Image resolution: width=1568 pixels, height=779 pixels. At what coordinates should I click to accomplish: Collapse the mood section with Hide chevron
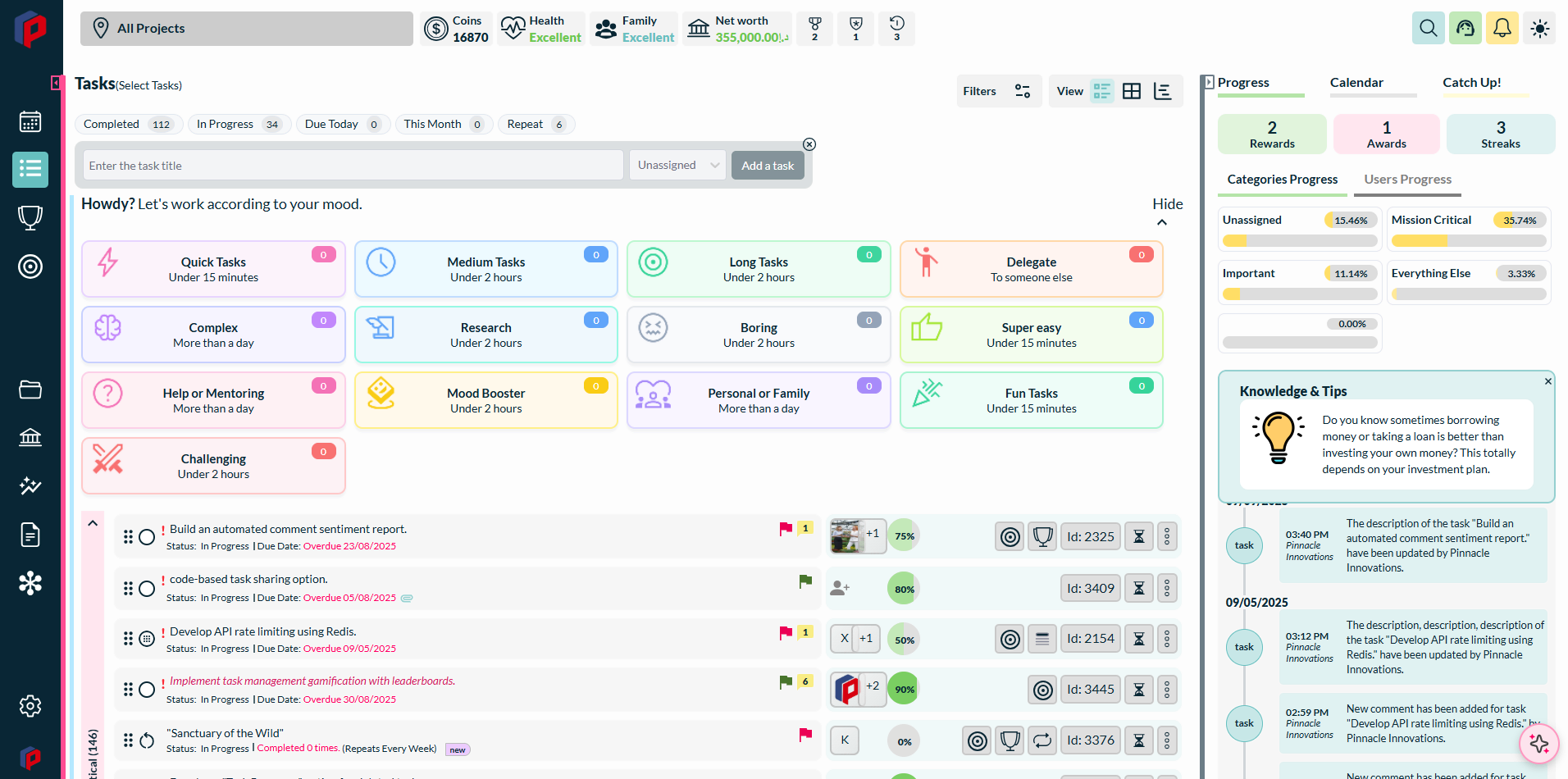1162,222
